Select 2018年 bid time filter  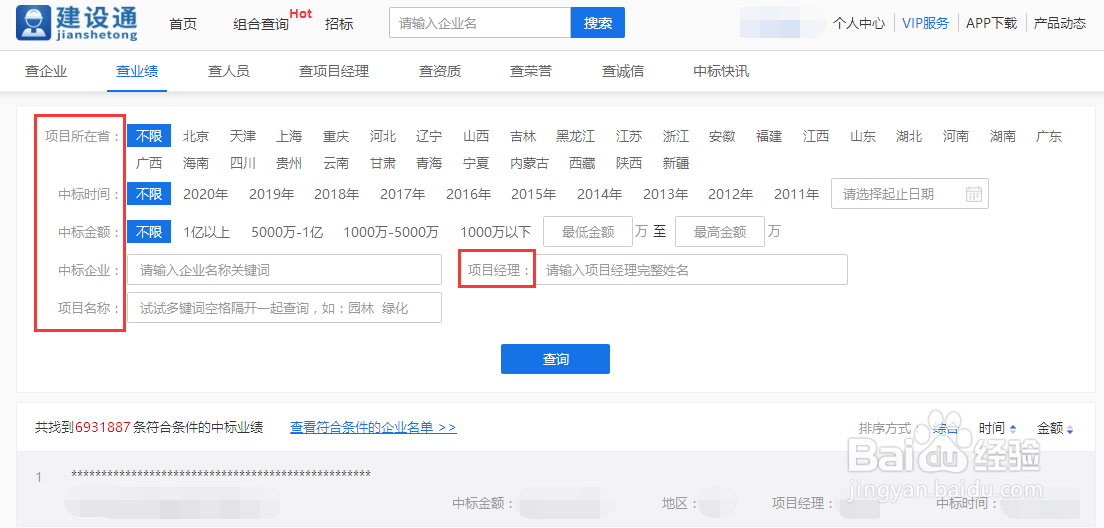click(x=337, y=194)
